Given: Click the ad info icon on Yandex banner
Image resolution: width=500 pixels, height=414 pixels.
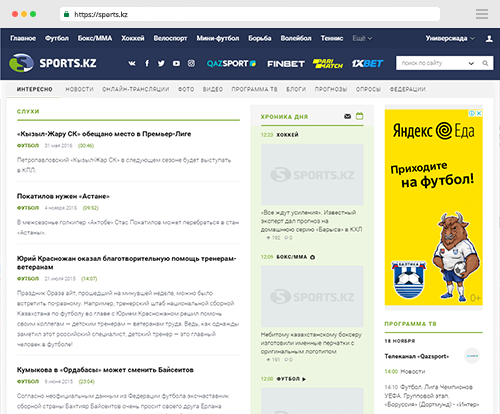Looking at the screenshot, I should [472, 113].
